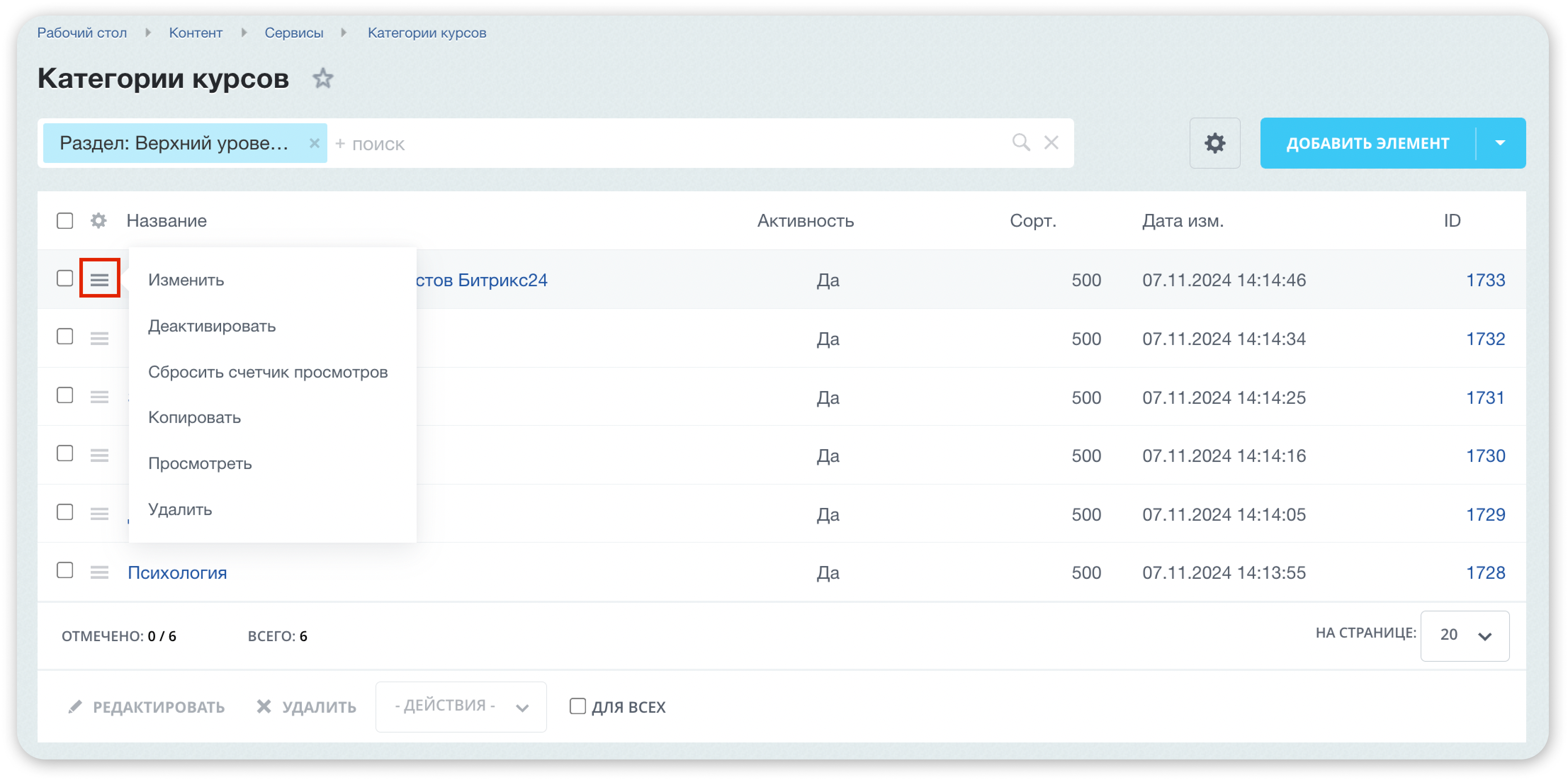Open the row menu for ID 1730

99,456
